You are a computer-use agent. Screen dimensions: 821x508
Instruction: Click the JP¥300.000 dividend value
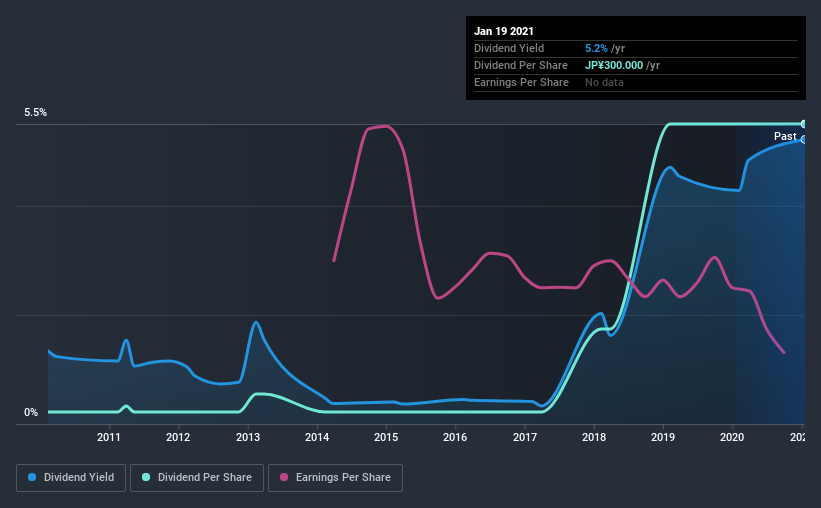tap(614, 65)
